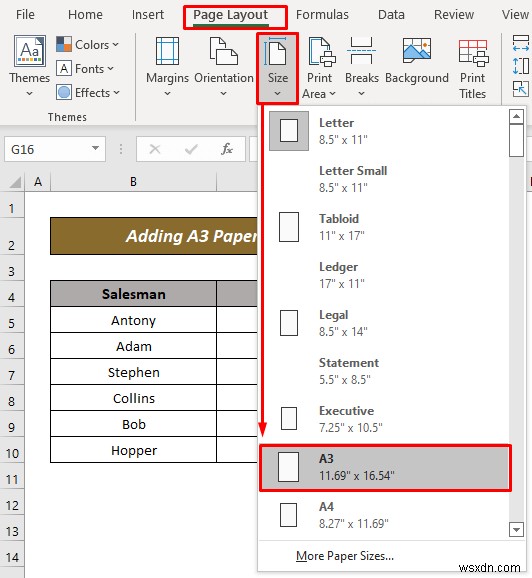The image size is (532, 578).
Task: Open the theme Colors dropdown
Action: (x=87, y=45)
